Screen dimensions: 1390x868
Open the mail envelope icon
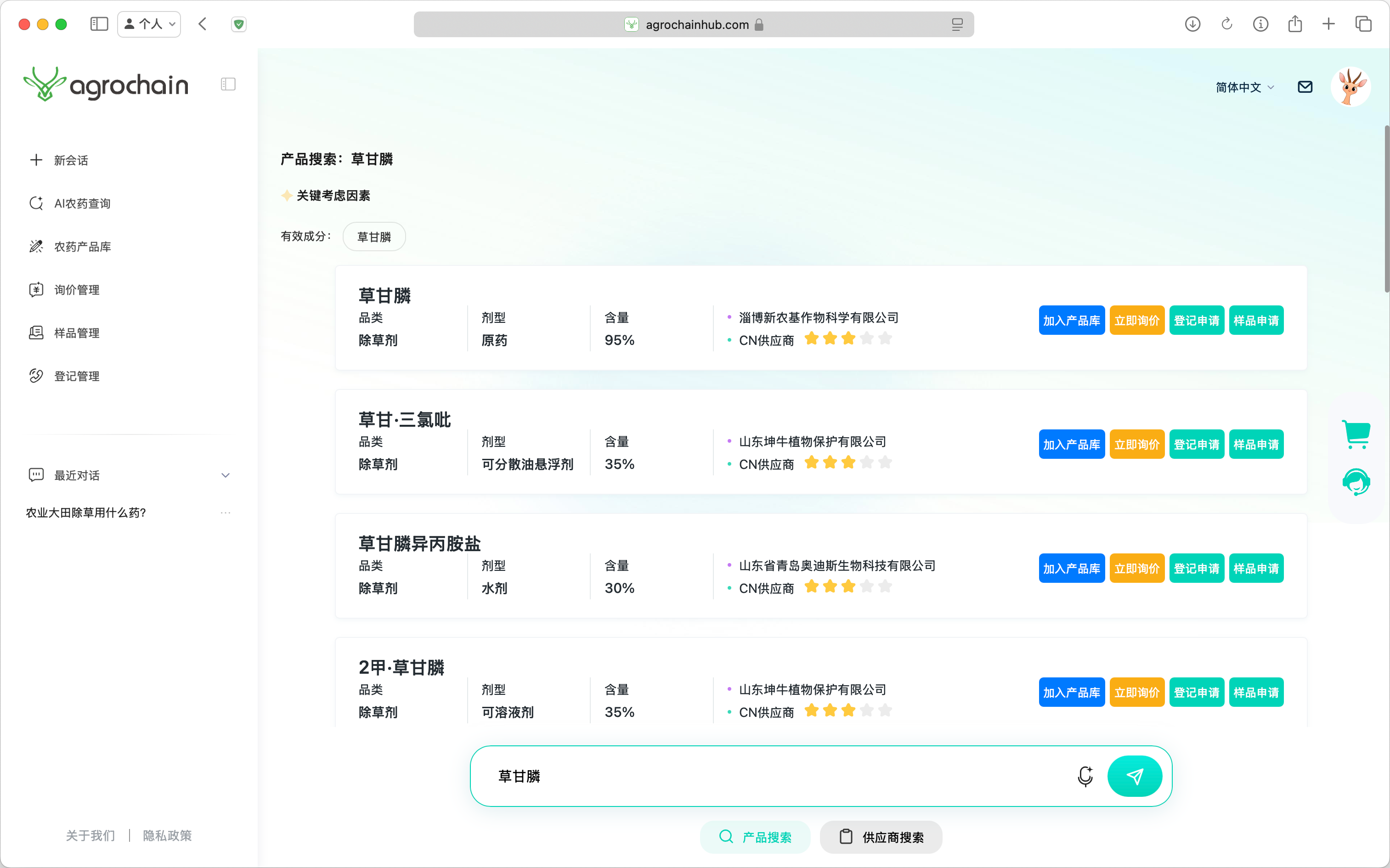coord(1305,87)
